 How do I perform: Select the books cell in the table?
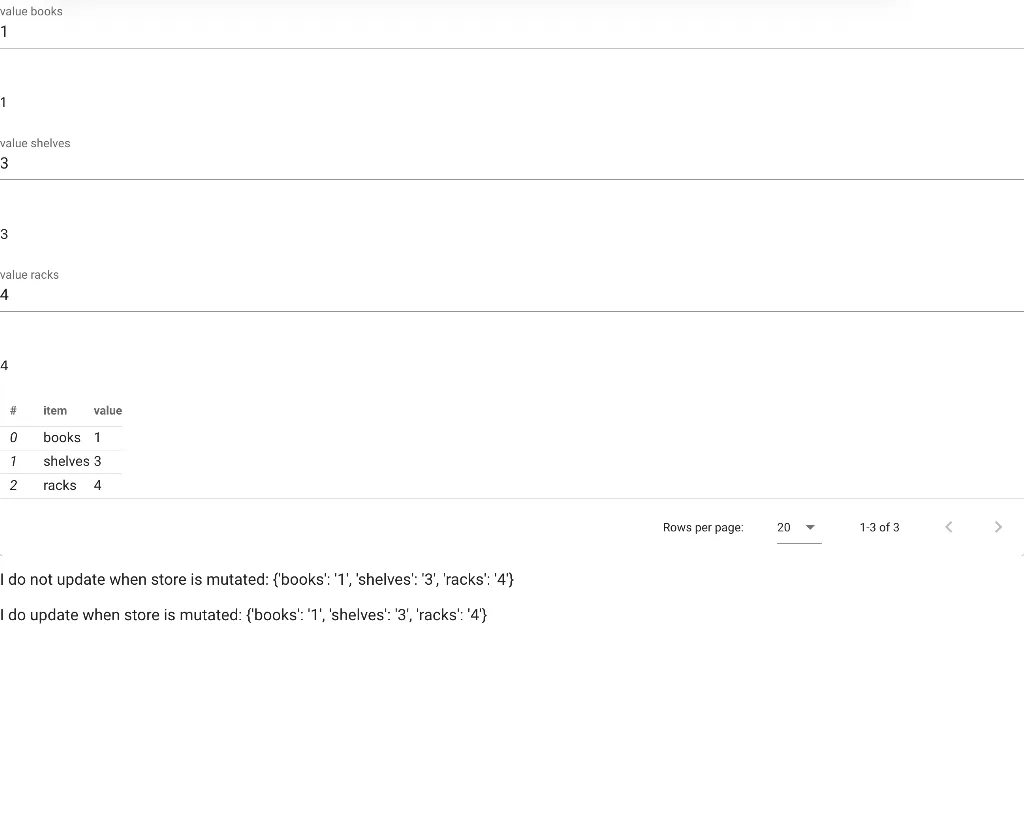click(x=62, y=438)
